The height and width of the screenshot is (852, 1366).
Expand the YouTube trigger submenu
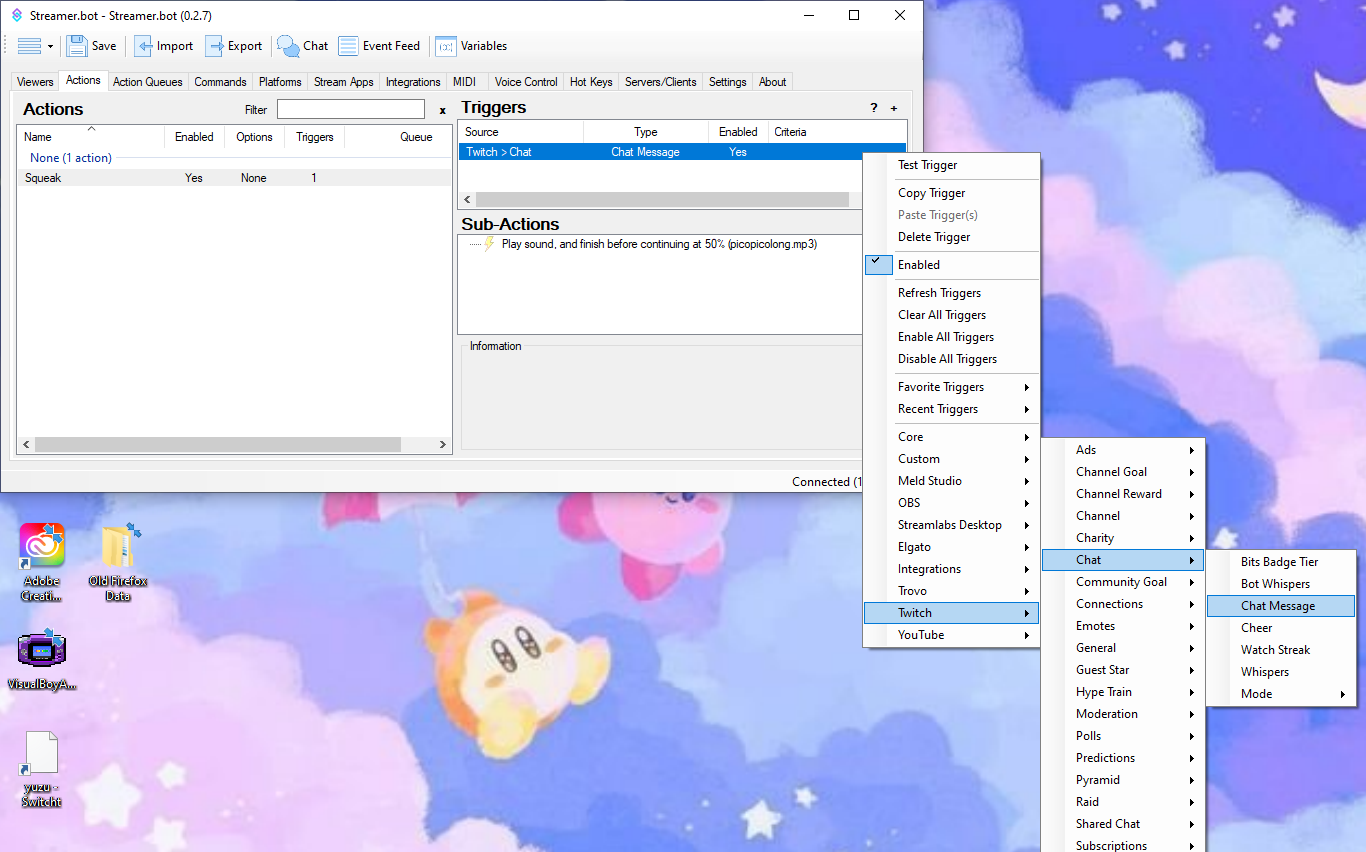click(952, 635)
